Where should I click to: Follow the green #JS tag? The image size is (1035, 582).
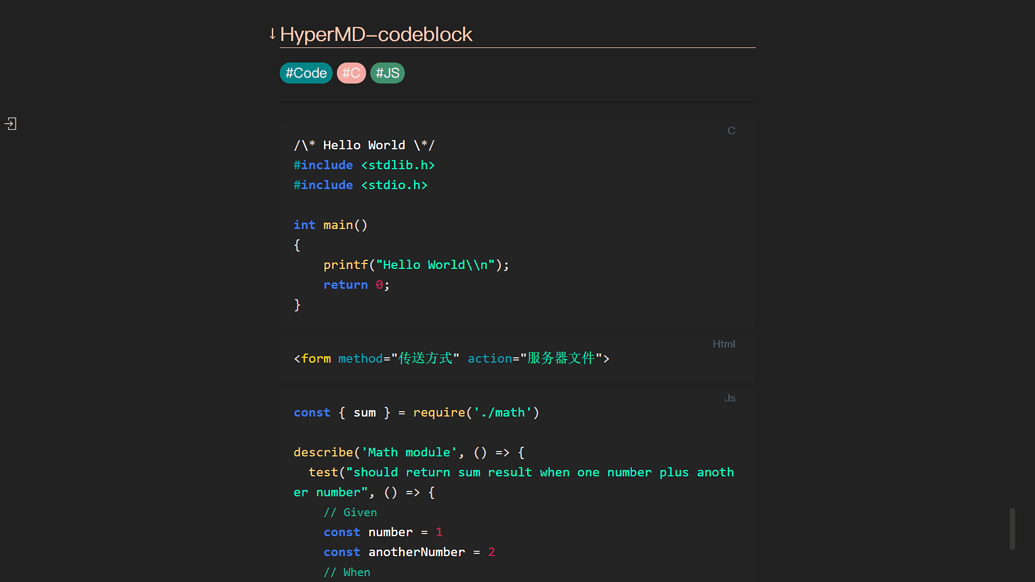click(387, 73)
